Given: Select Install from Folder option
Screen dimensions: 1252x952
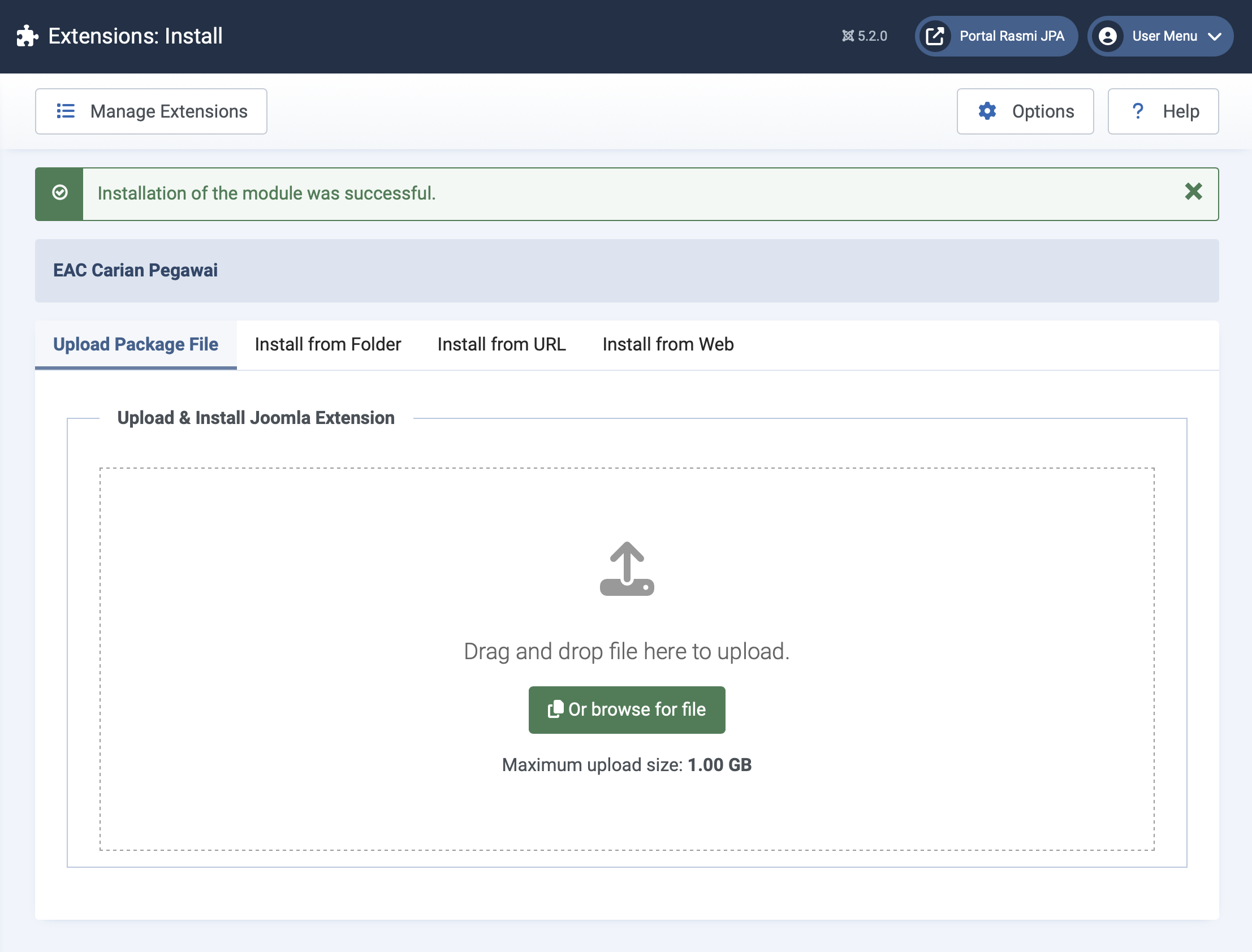Looking at the screenshot, I should pyautogui.click(x=328, y=344).
